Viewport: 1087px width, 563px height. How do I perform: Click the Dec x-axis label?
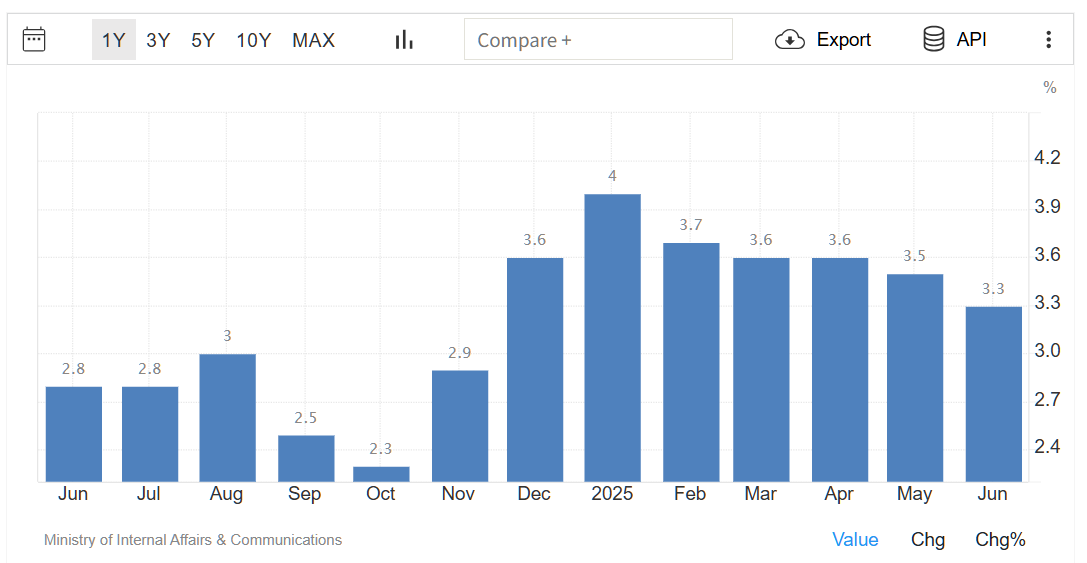pos(534,494)
